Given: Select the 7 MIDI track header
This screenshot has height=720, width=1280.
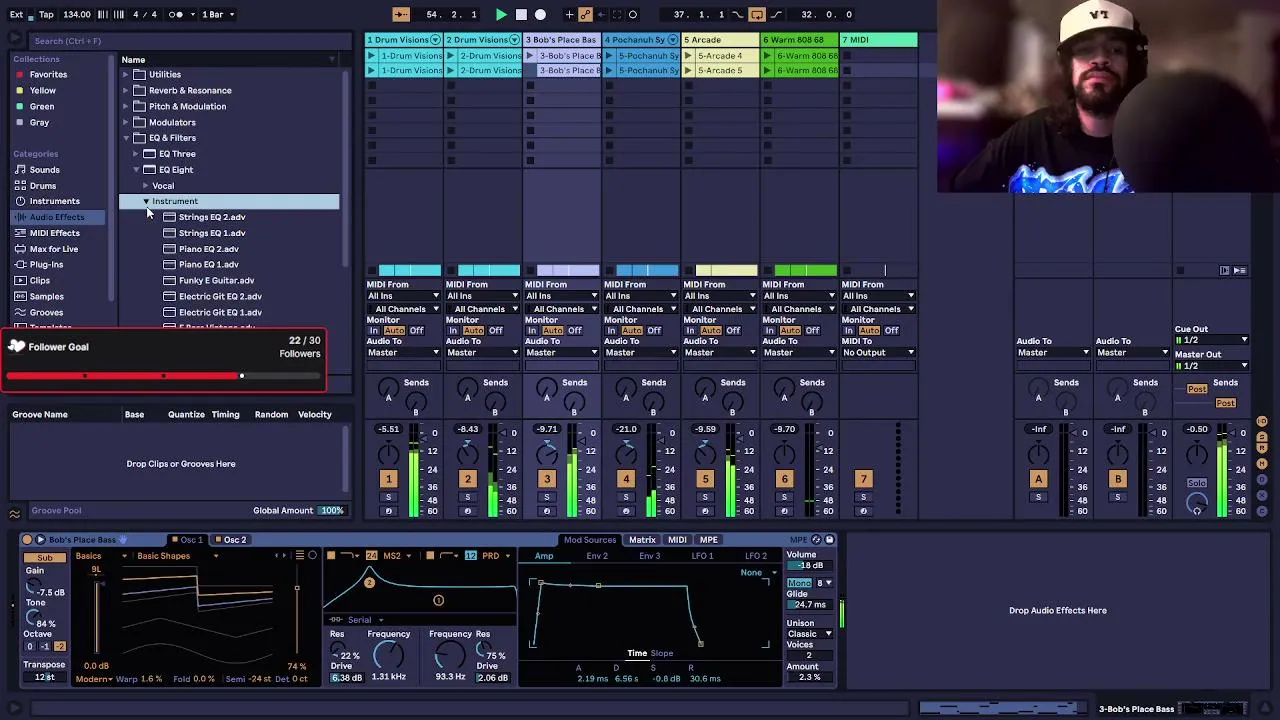Looking at the screenshot, I should point(879,40).
